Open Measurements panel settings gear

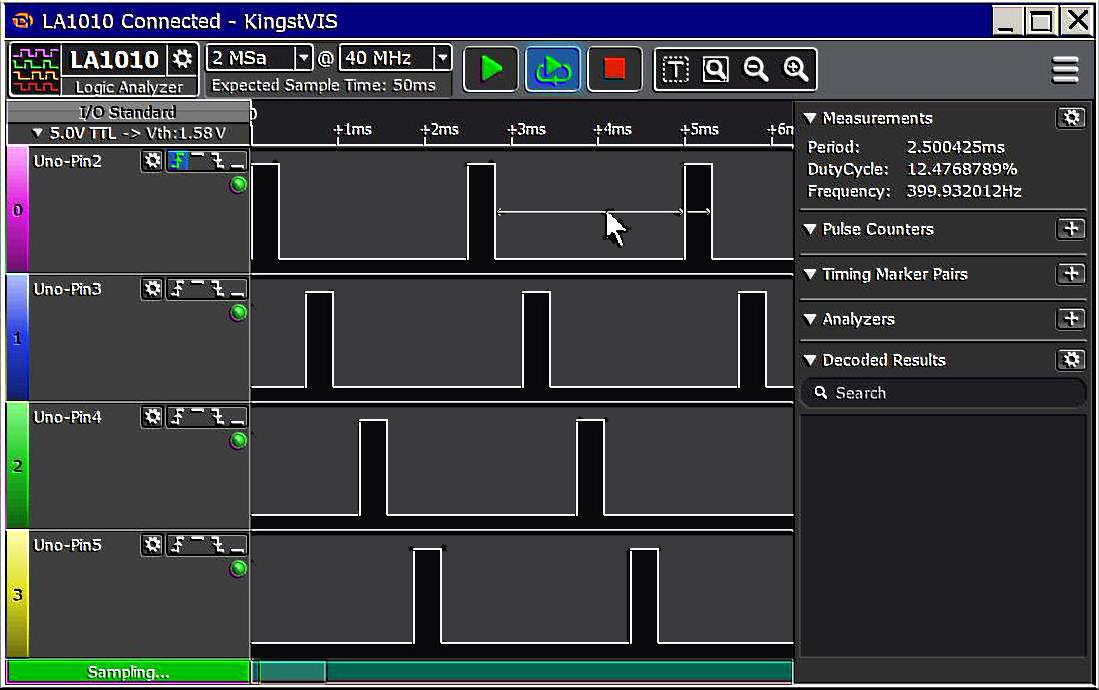(1071, 118)
